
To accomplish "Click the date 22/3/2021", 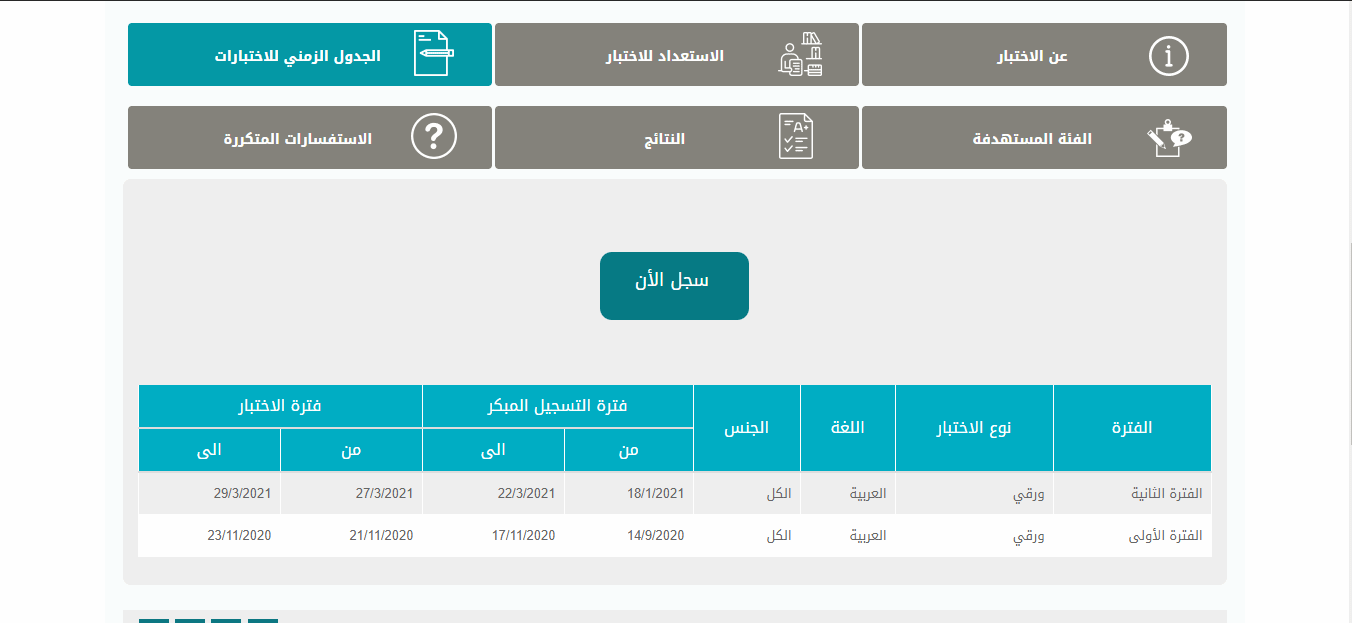I will point(526,493).
